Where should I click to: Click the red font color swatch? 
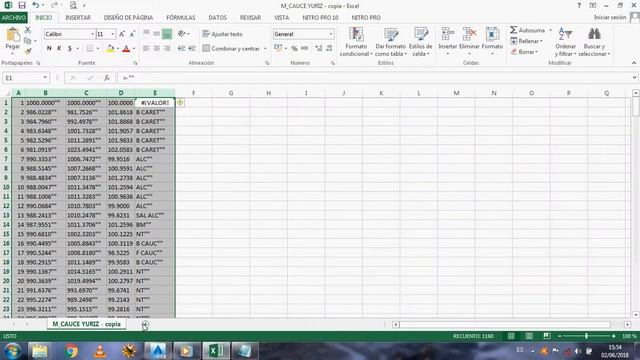[127, 49]
